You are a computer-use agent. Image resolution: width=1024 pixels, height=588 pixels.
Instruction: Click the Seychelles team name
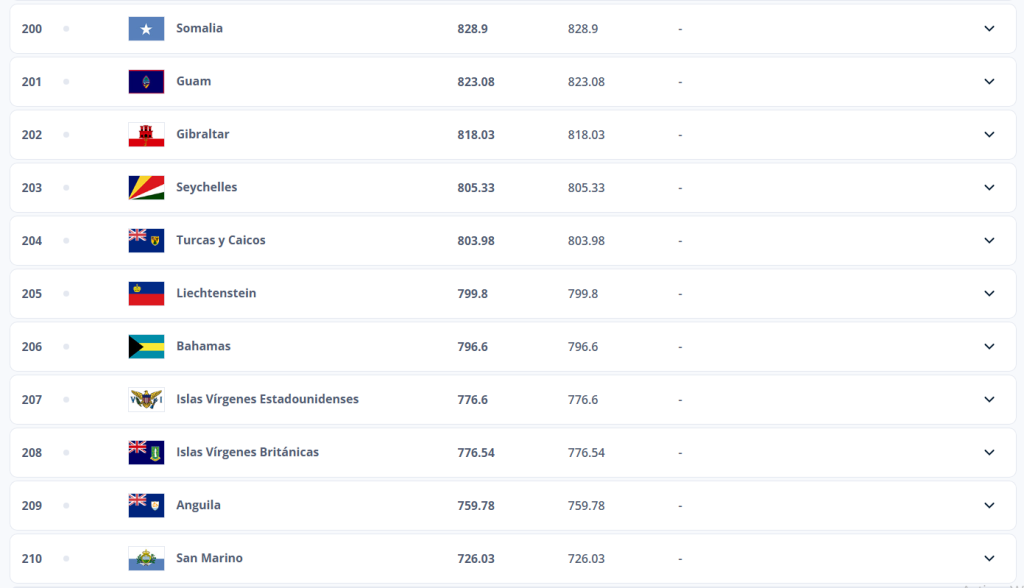(206, 188)
